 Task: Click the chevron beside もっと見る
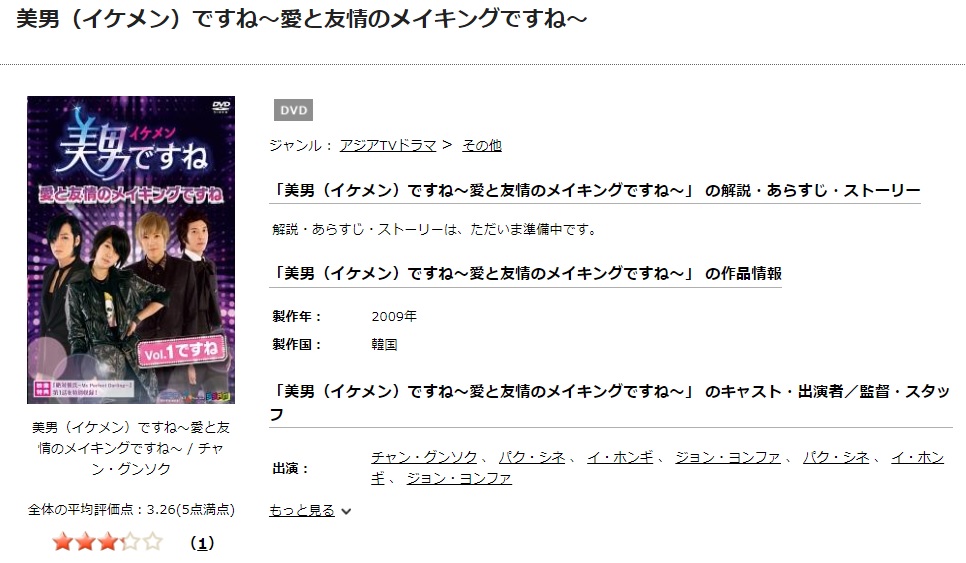(346, 511)
